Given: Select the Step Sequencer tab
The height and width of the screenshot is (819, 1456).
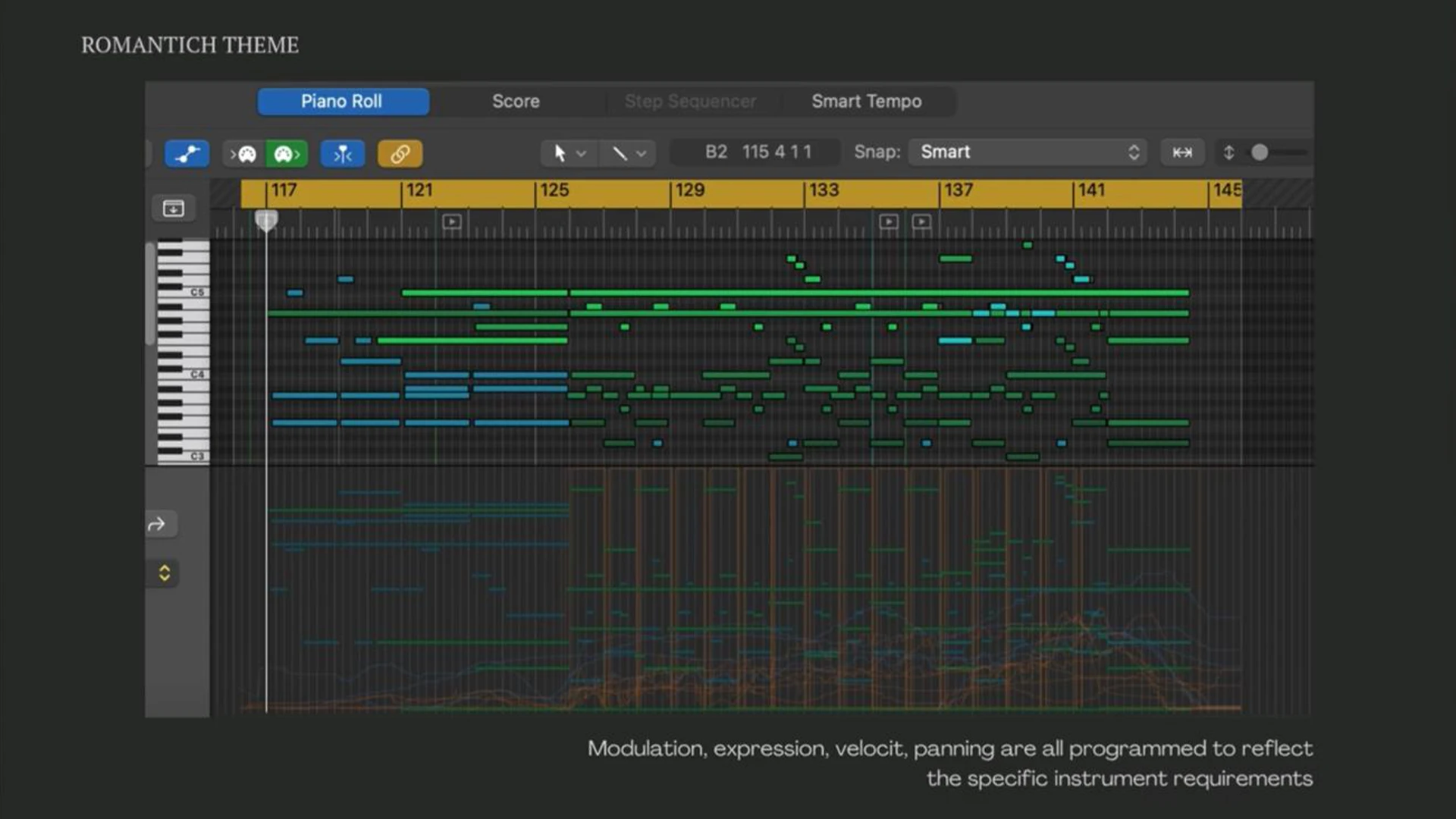Looking at the screenshot, I should (x=690, y=102).
